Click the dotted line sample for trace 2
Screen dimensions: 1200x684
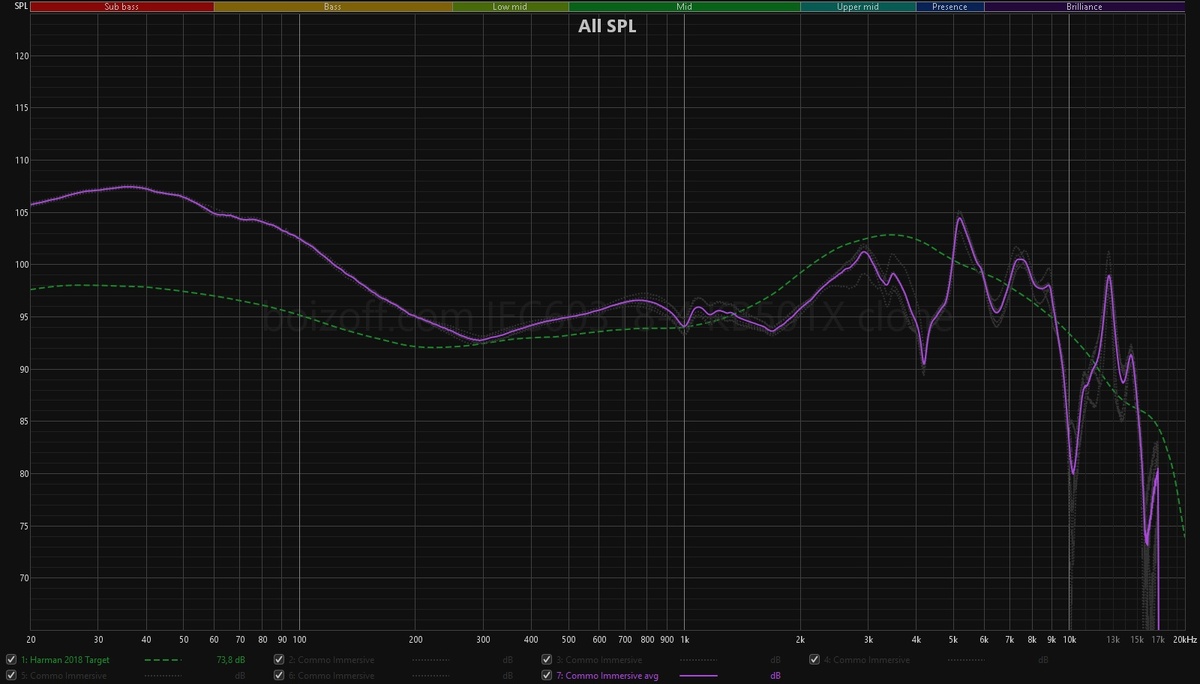tap(432, 660)
